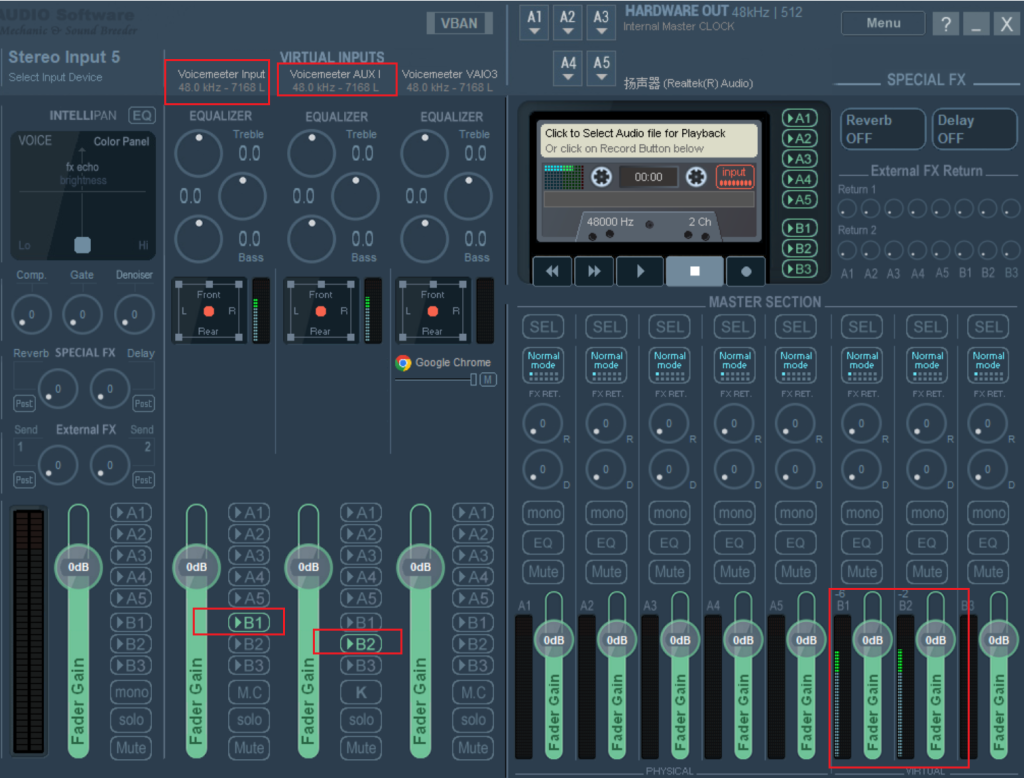Click the Click to Select Audio file display

tap(648, 140)
